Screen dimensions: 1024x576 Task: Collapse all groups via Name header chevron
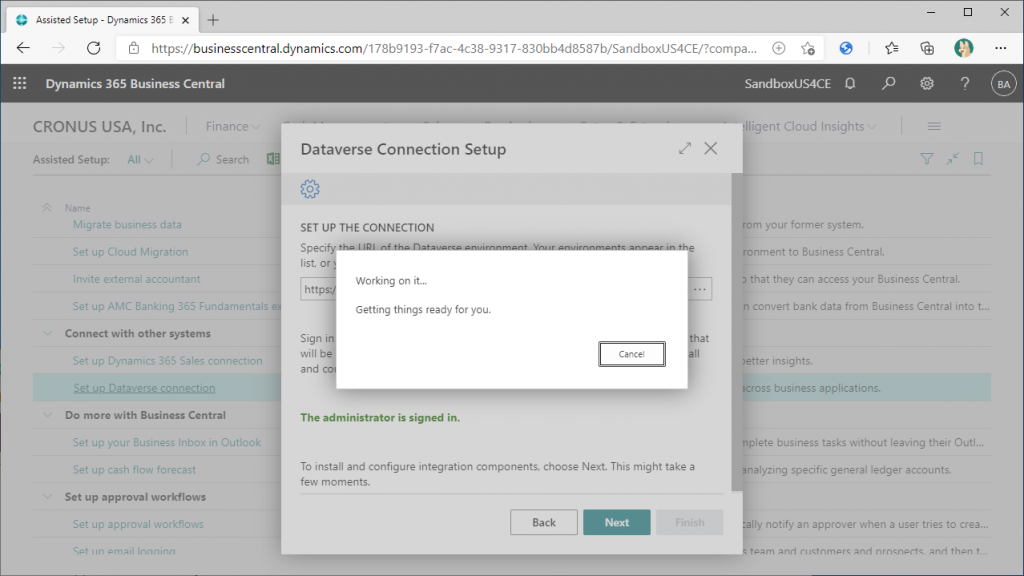[x=47, y=208]
